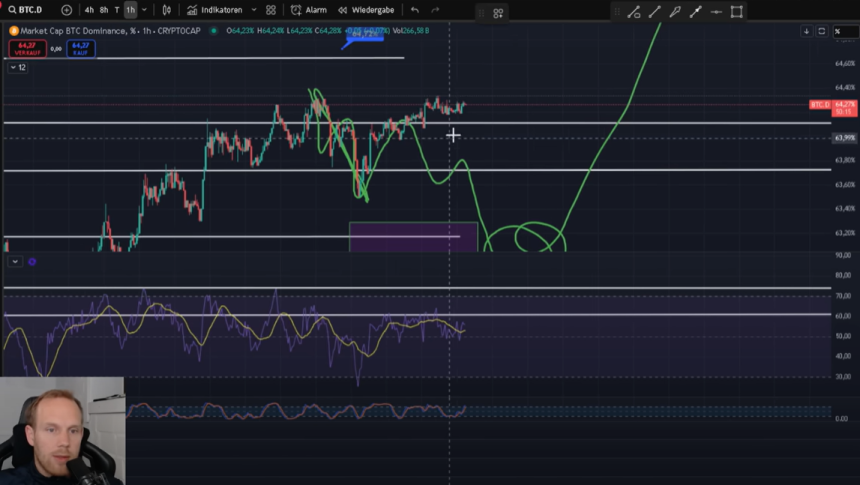Select the brush drawing tool
Screen dimensions: 860x485
(x=675, y=12)
